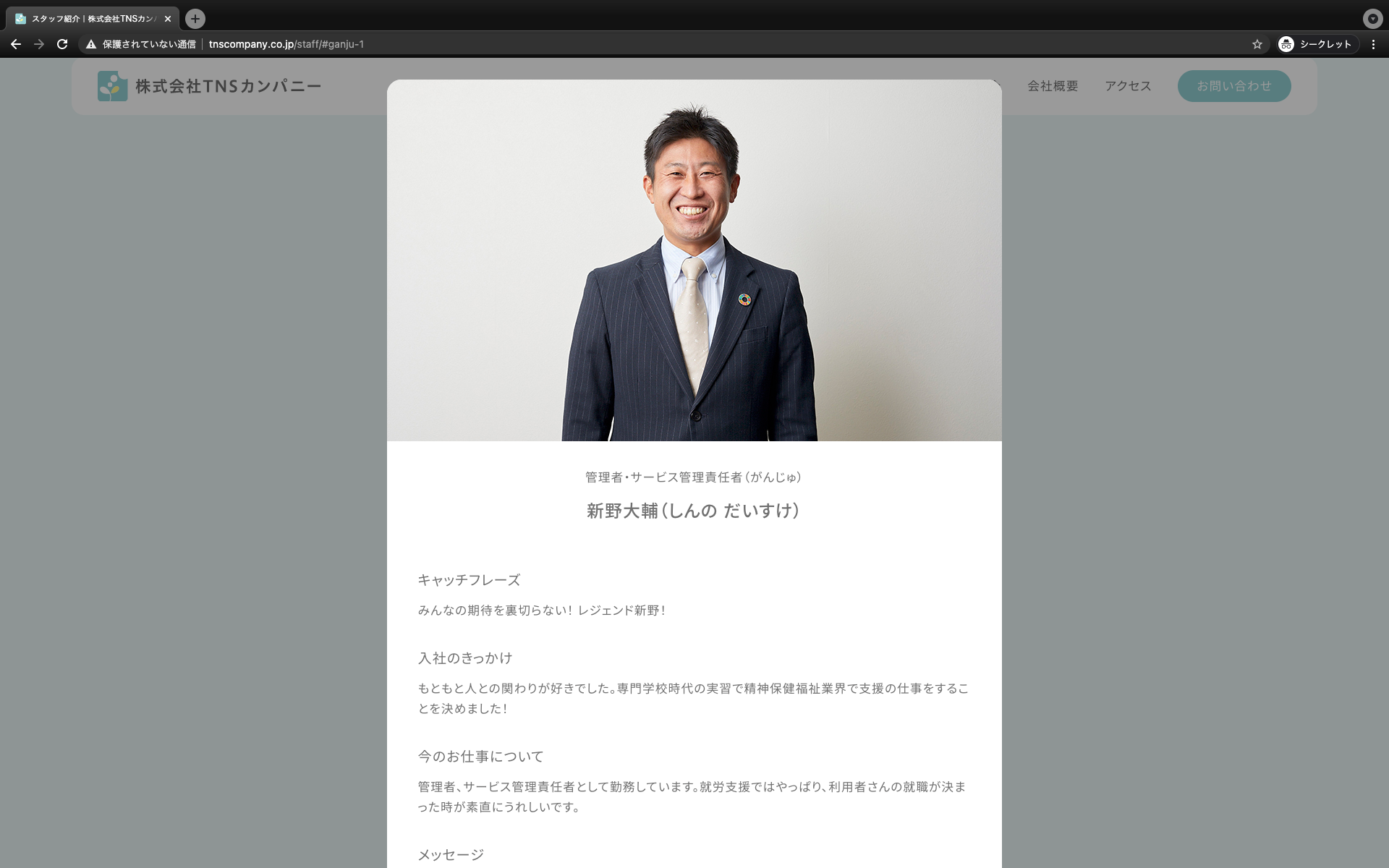Open a new tab with plus icon

click(195, 19)
